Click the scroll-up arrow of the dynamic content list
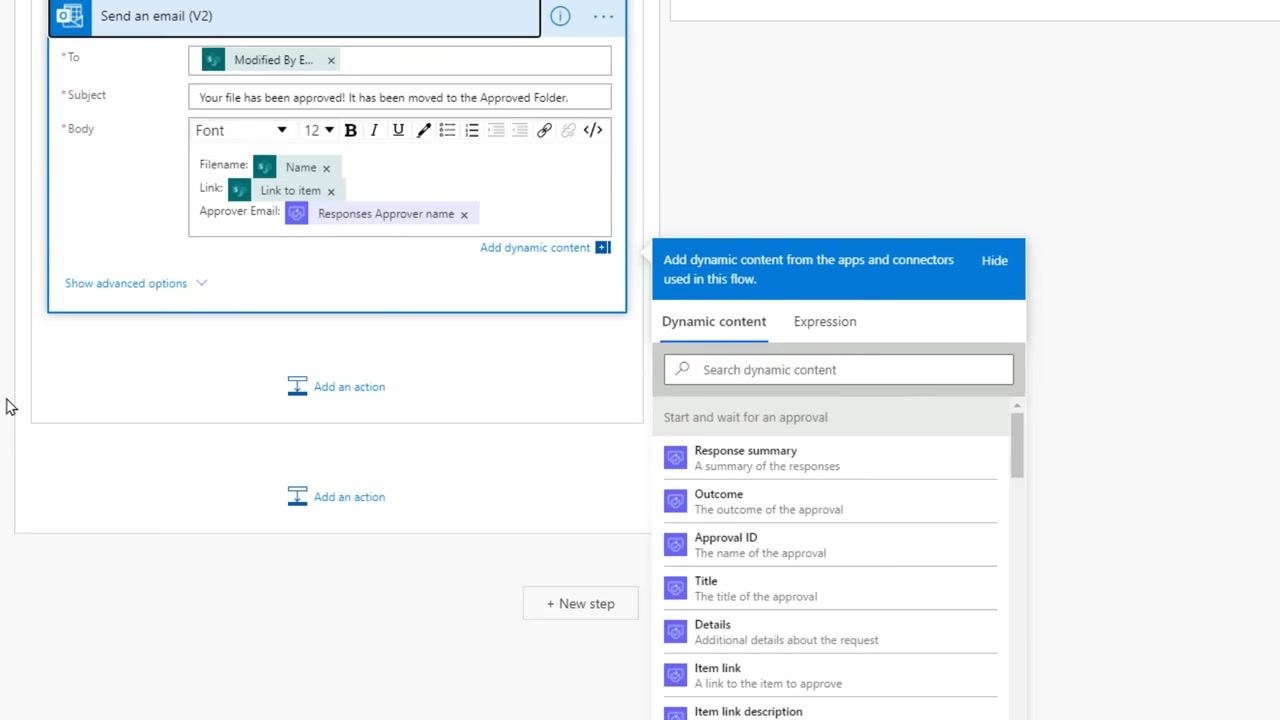1280x720 pixels. click(x=1017, y=405)
